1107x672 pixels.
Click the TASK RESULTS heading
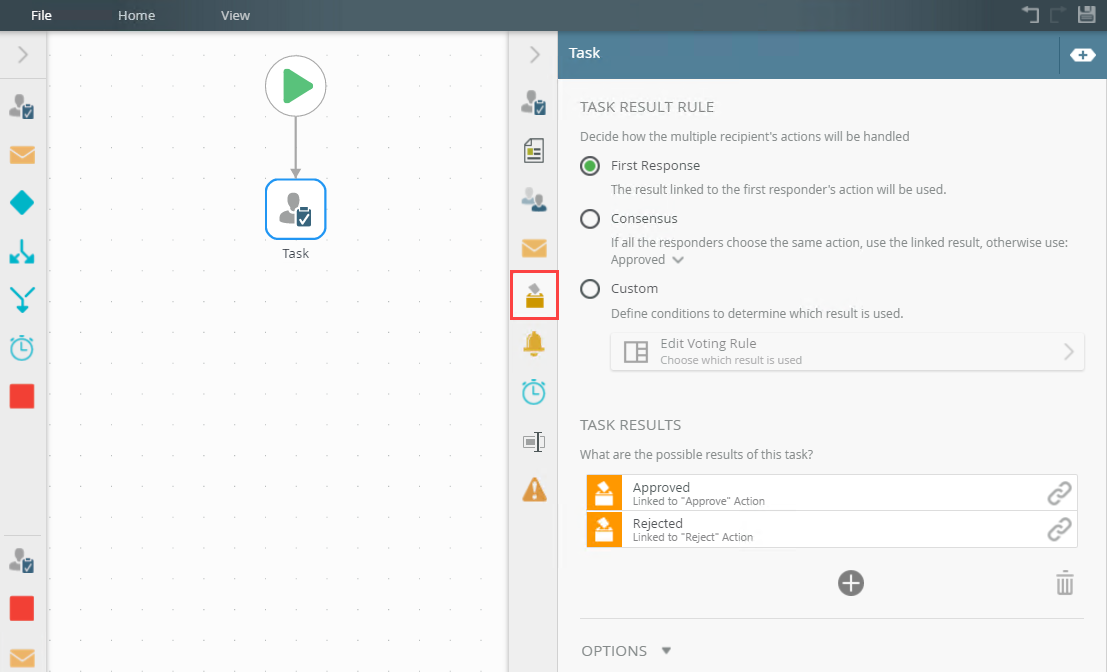[630, 425]
